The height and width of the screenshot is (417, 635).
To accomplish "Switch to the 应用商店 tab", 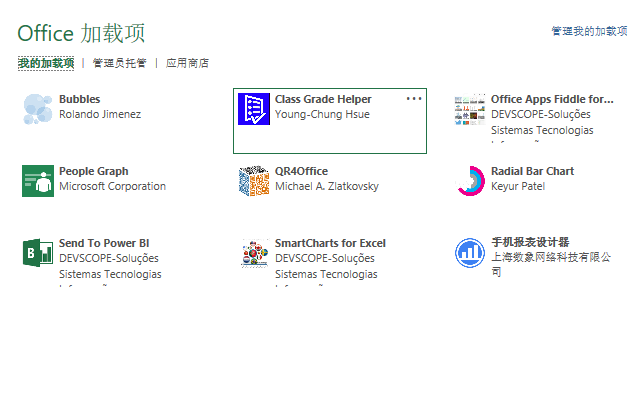I will [x=188, y=63].
